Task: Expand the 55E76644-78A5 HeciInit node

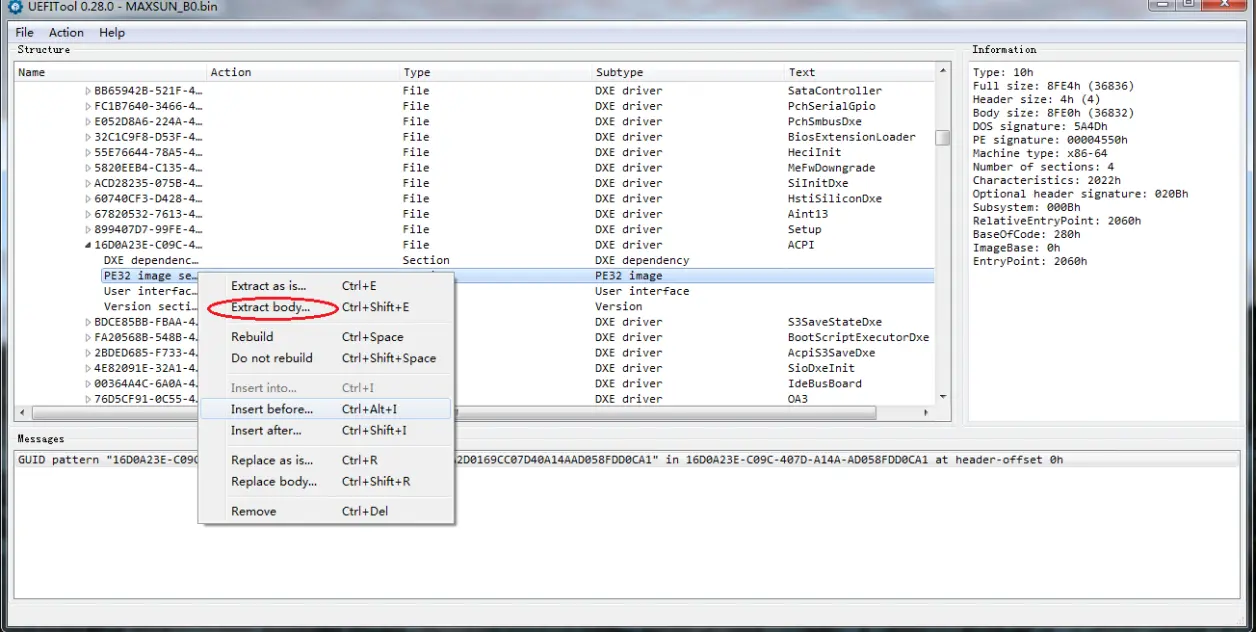Action: coord(87,152)
